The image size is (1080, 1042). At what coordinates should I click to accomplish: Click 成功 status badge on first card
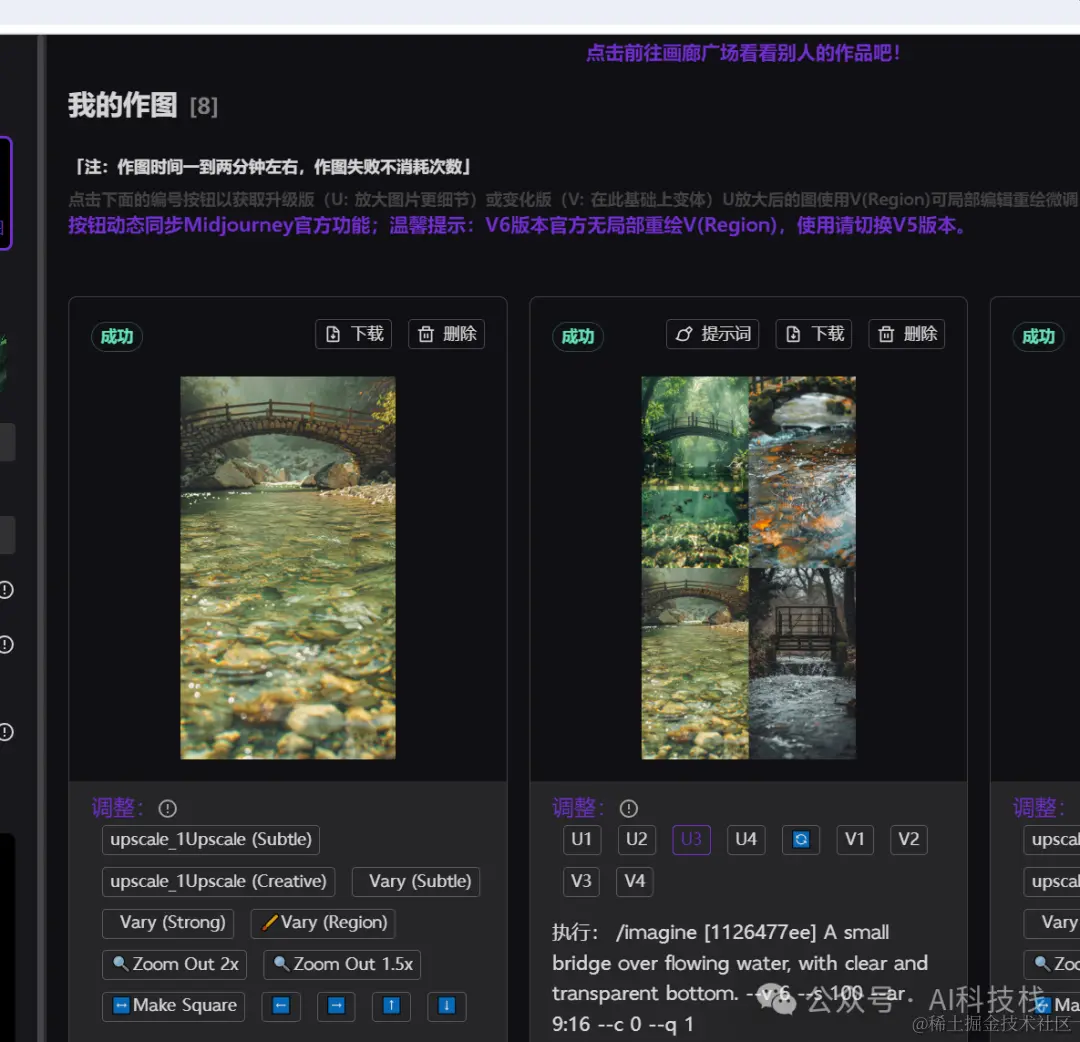[117, 337]
